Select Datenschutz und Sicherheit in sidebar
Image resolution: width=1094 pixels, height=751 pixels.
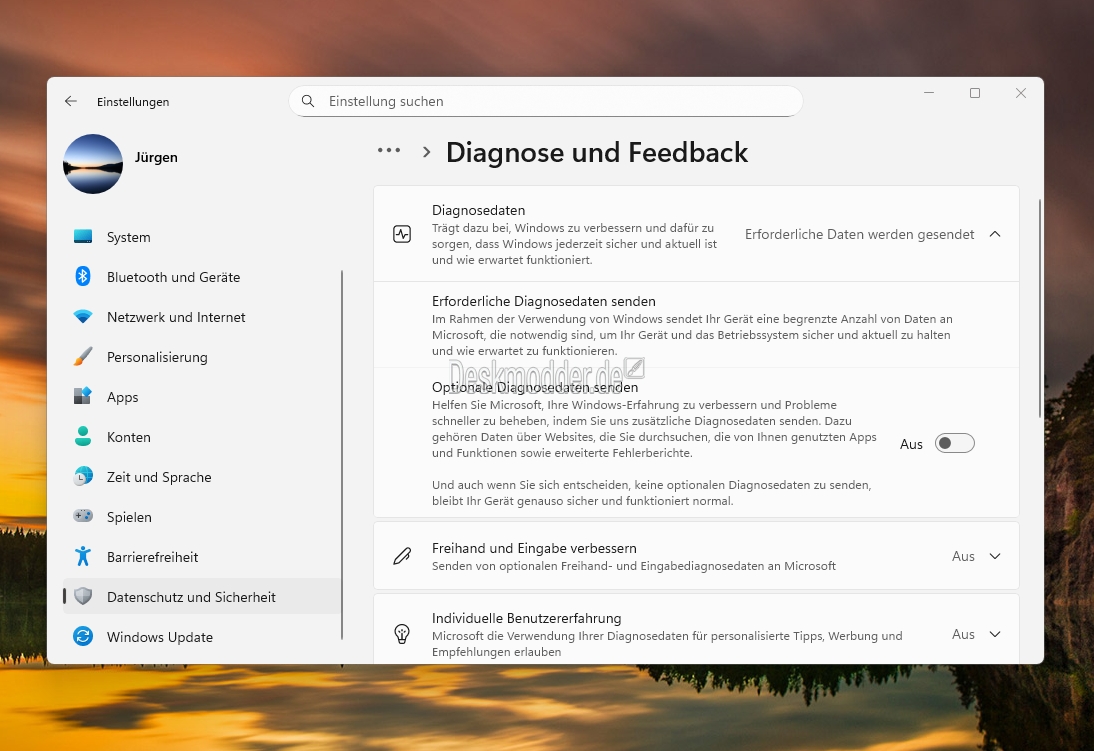pyautogui.click(x=191, y=597)
